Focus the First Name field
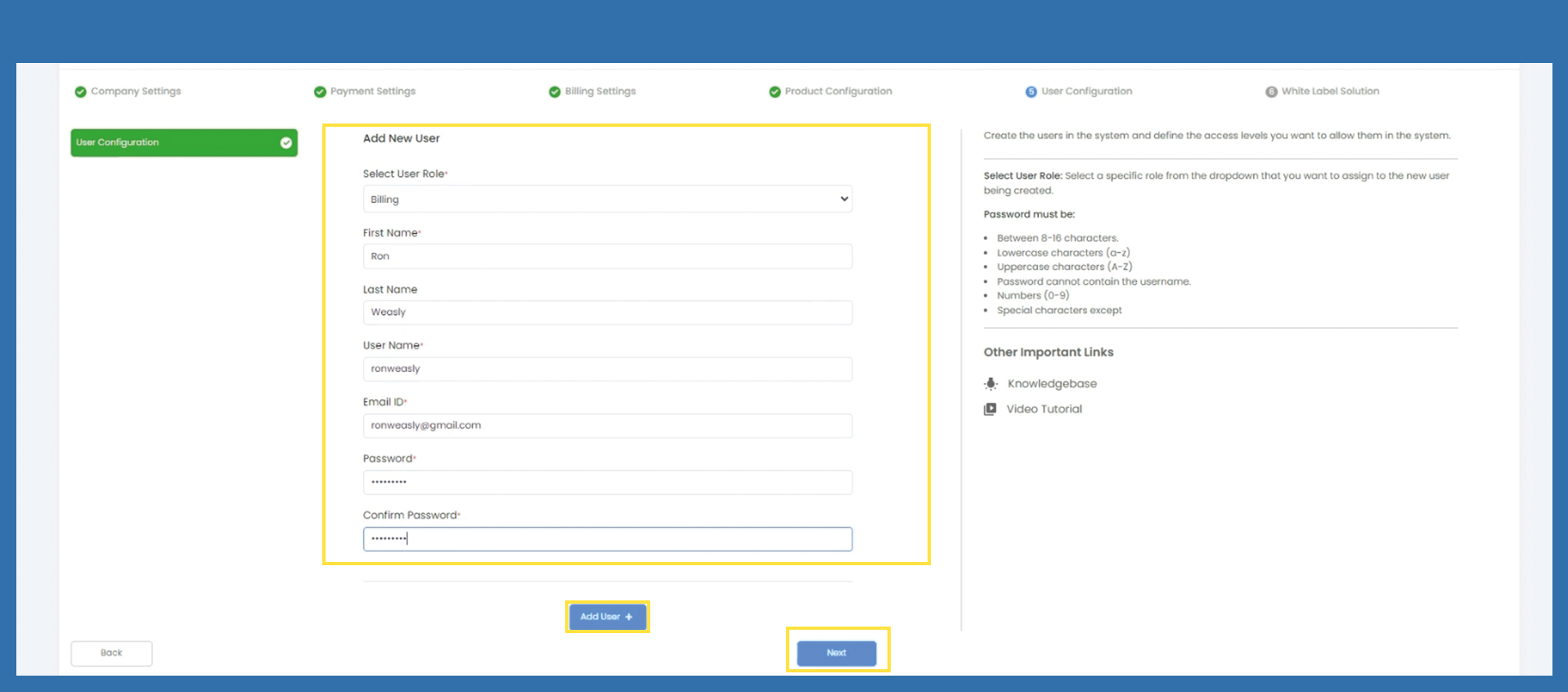This screenshot has width=1568, height=692. [607, 256]
